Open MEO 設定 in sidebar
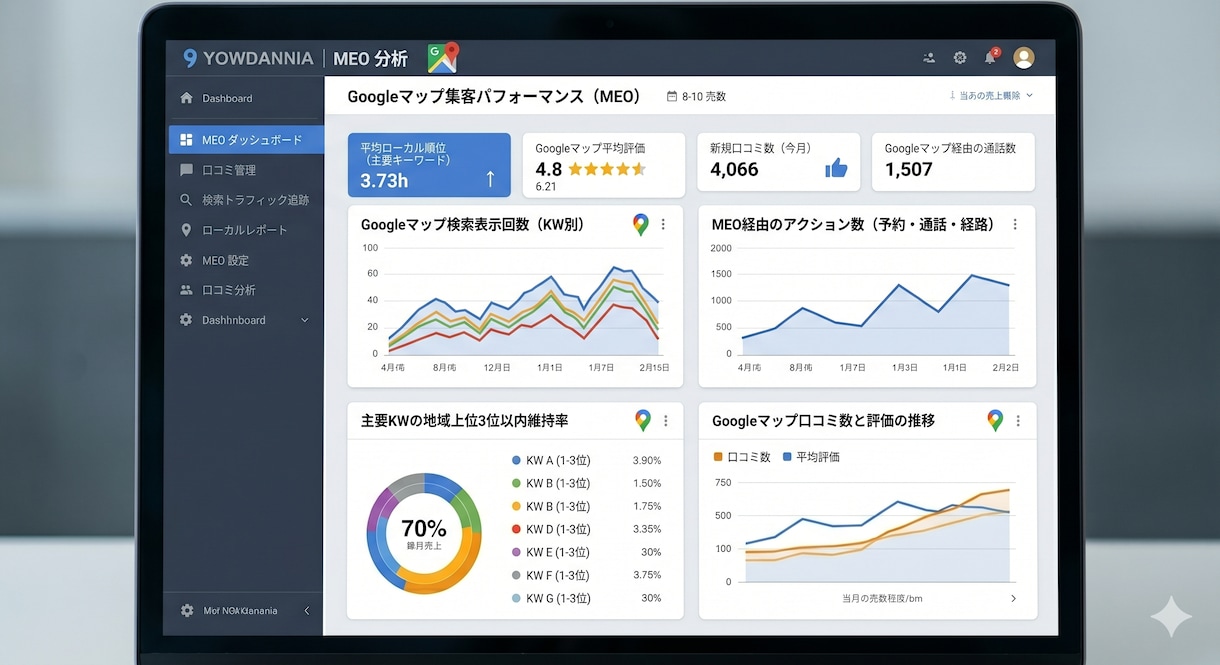This screenshot has height=665, width=1220. click(245, 260)
